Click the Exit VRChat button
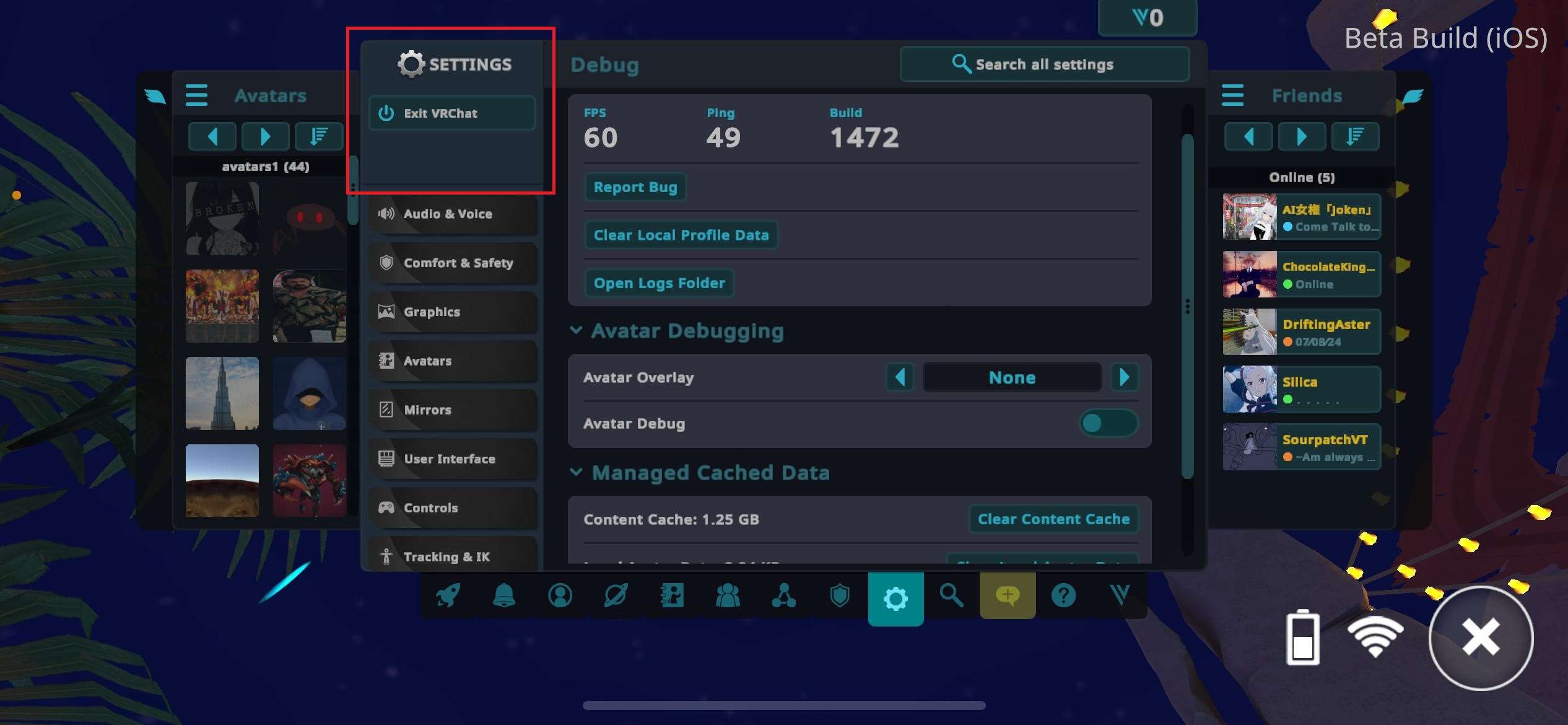 (x=452, y=113)
